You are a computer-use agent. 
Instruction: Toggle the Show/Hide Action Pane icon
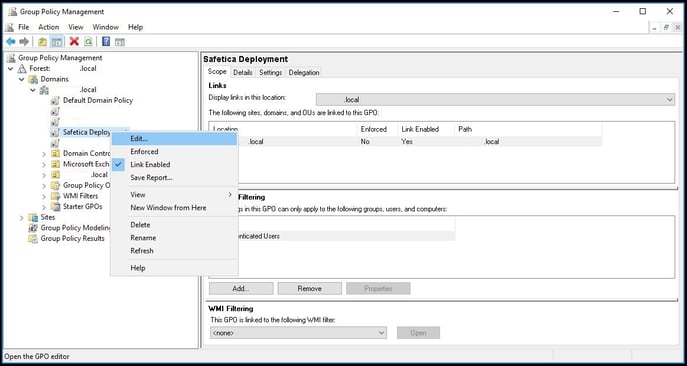point(120,42)
